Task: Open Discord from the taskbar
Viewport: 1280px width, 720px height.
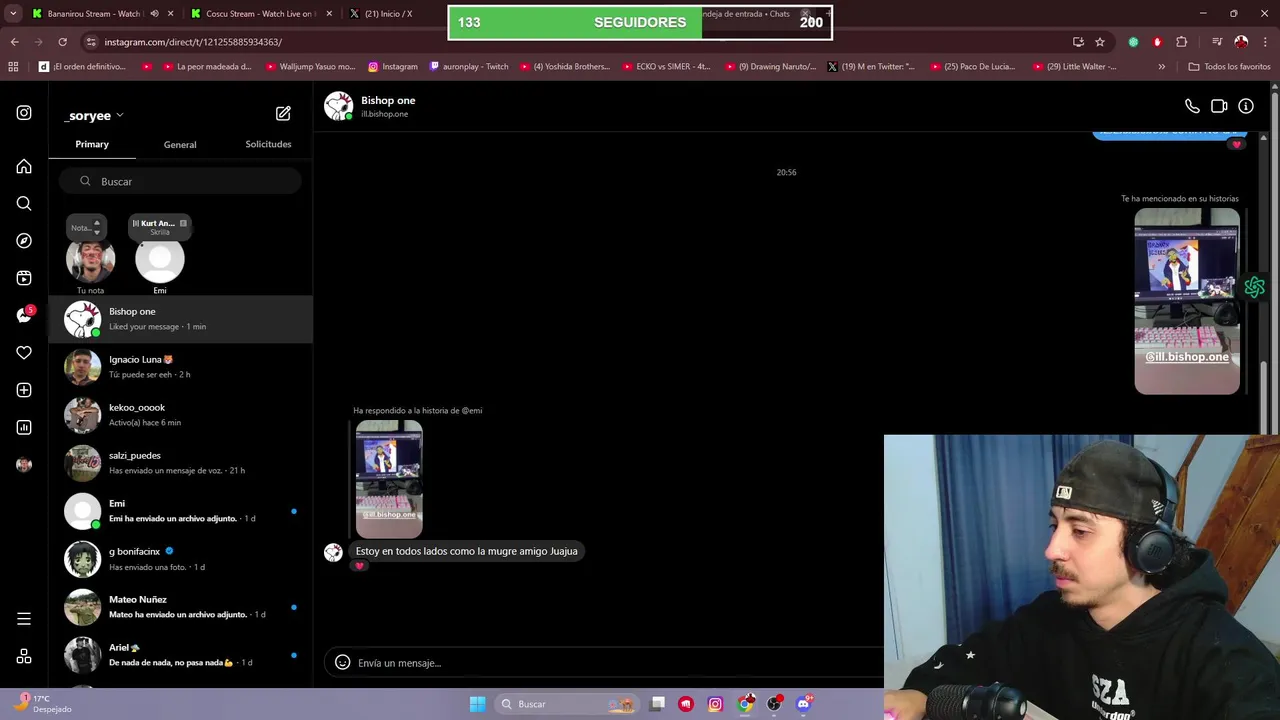Action: click(803, 704)
